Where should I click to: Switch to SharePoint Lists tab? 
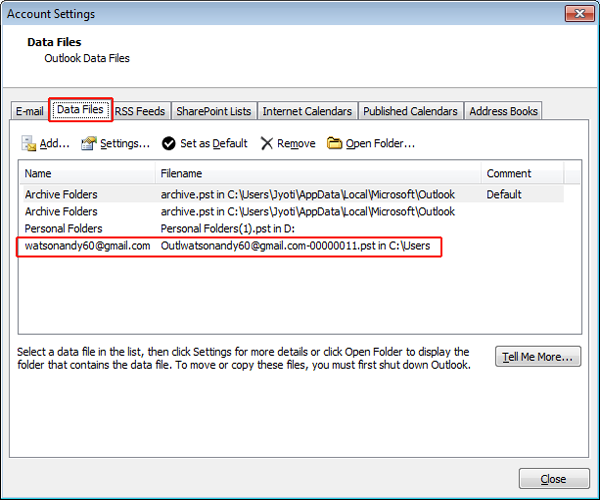click(214, 111)
